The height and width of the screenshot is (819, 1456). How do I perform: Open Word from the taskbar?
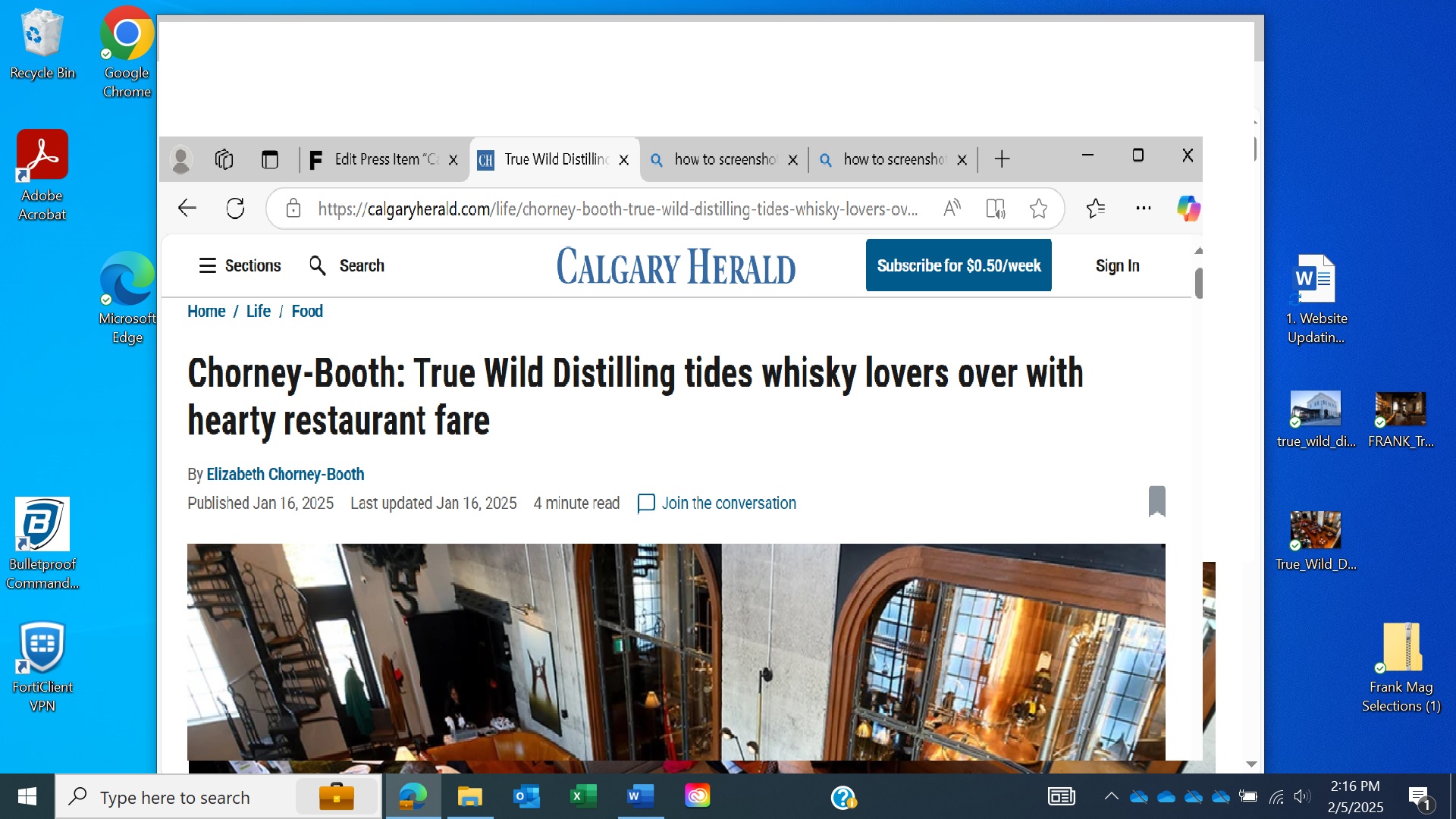[640, 796]
